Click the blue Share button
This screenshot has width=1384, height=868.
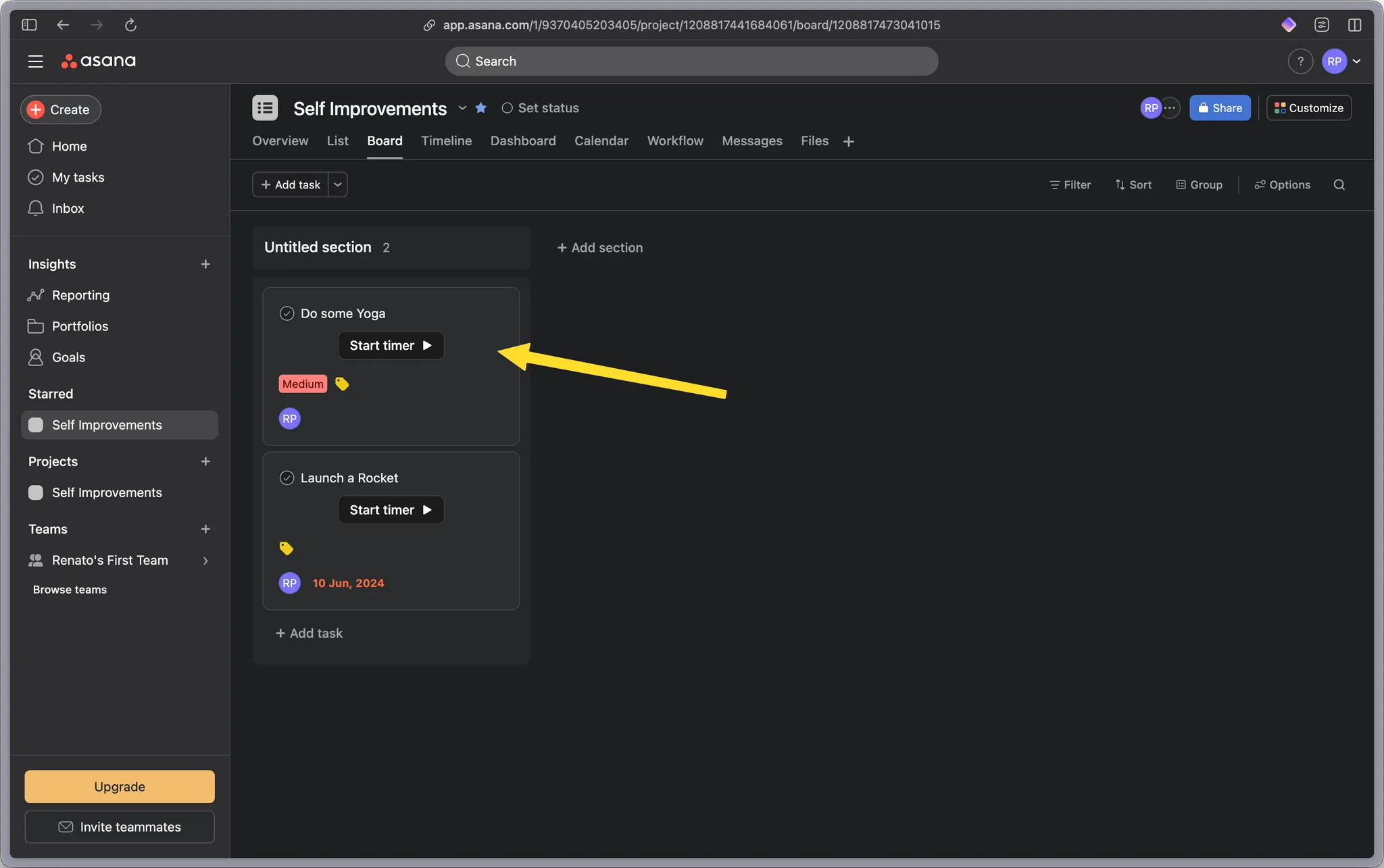coord(1219,108)
